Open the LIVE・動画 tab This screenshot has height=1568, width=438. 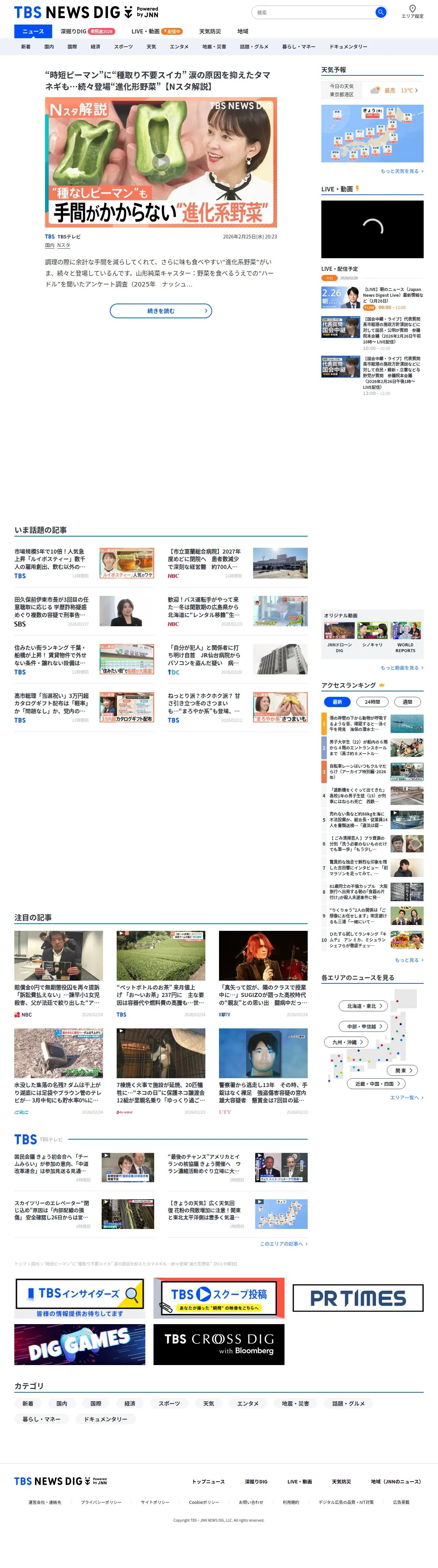pyautogui.click(x=157, y=31)
